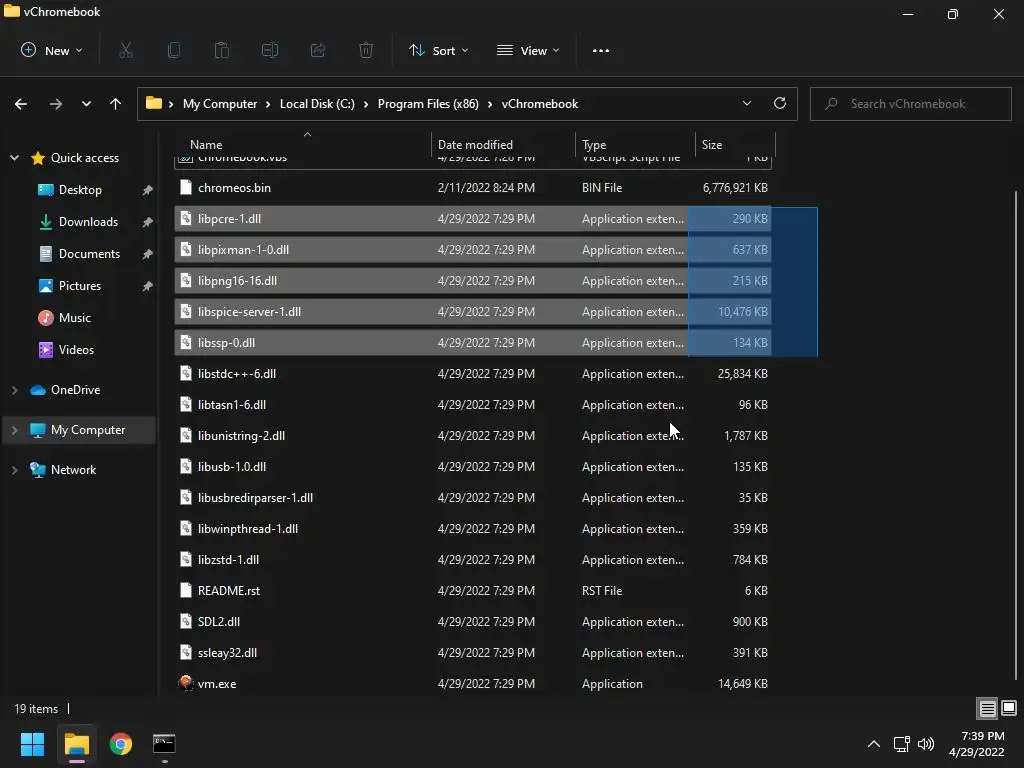Refresh the folder listing
Screen dimensions: 1024x768
[x=780, y=103]
